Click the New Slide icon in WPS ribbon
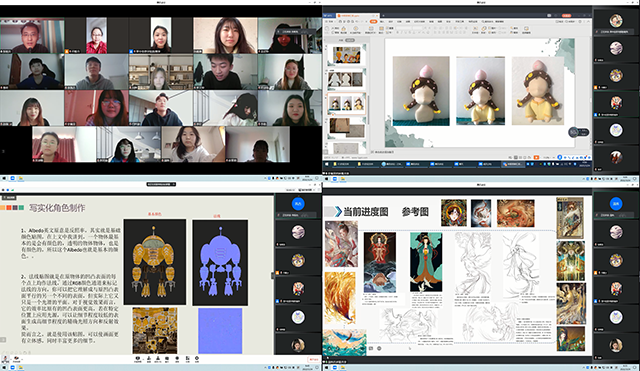The height and width of the screenshot is (371, 640). click(x=371, y=29)
